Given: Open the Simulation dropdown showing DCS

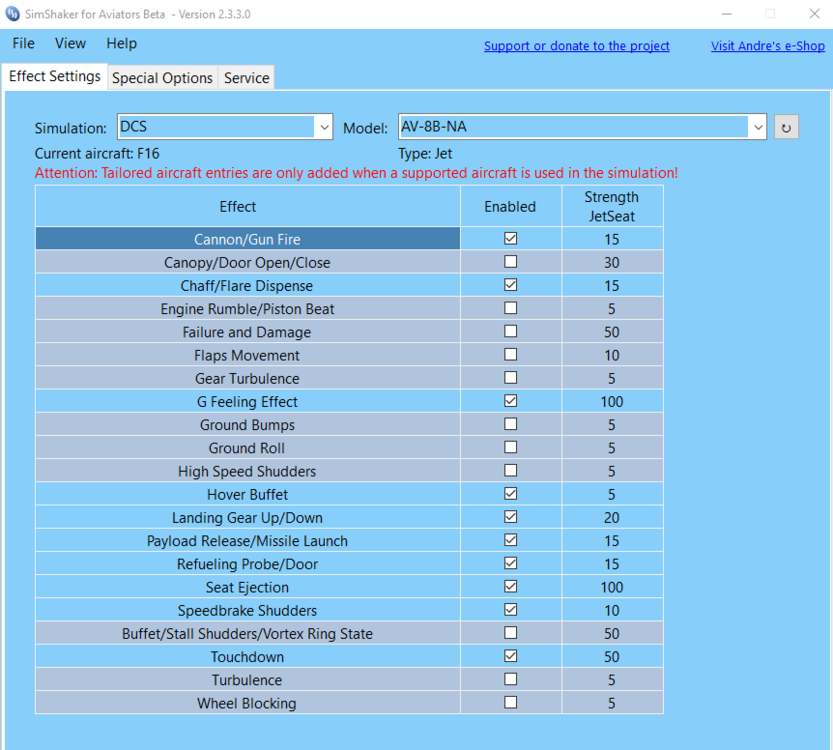Looking at the screenshot, I should point(225,127).
